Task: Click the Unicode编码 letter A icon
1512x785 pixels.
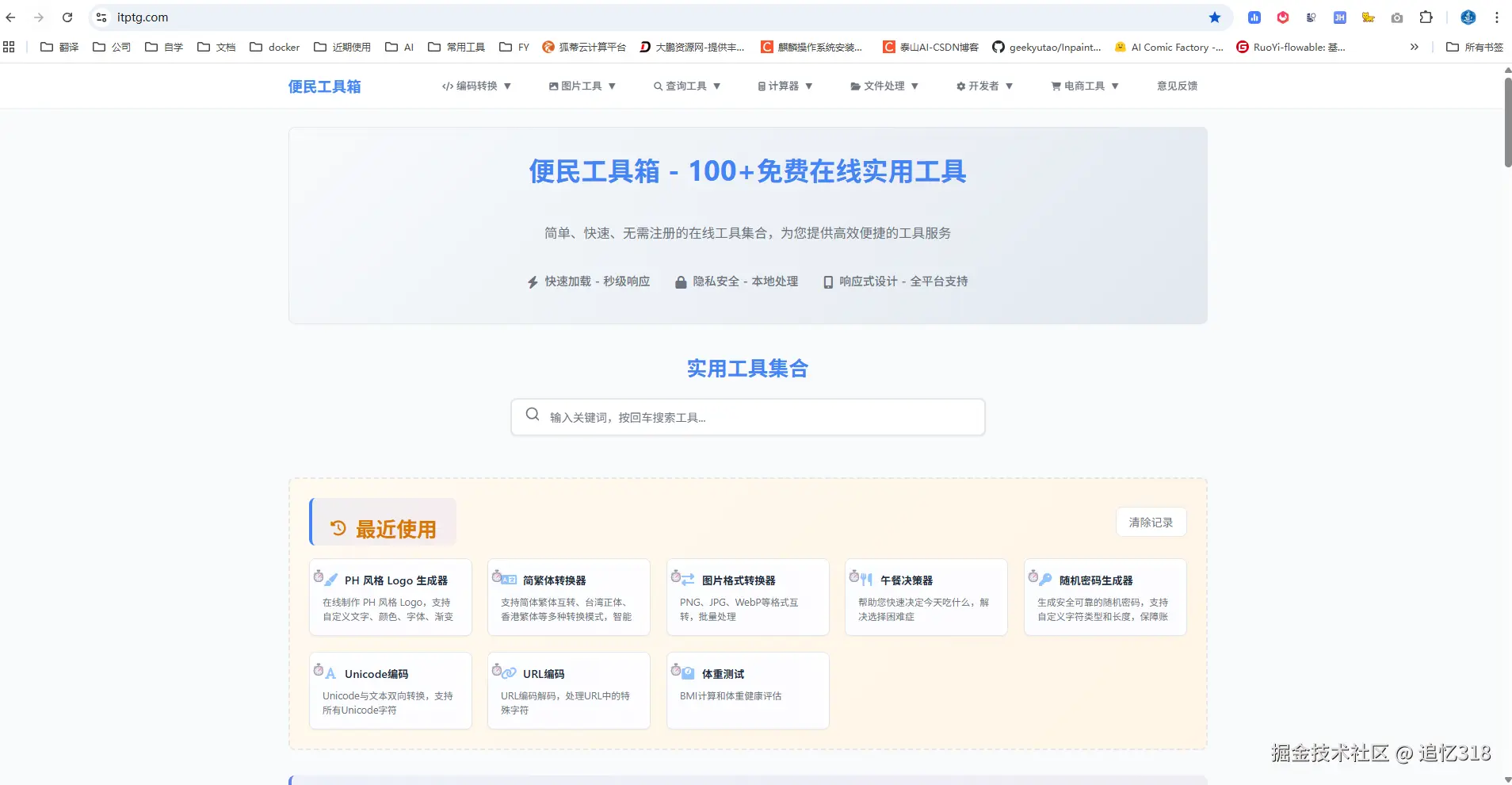Action: coord(331,673)
